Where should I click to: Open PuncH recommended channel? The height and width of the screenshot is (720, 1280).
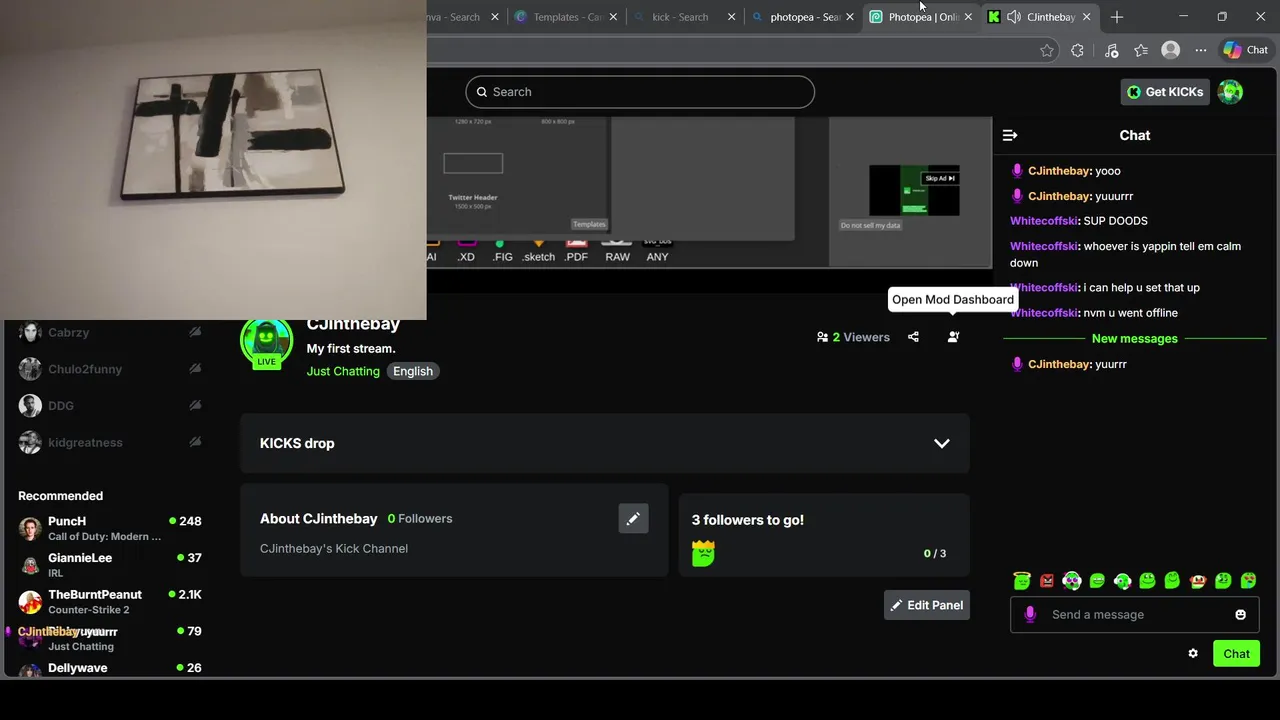(110, 528)
